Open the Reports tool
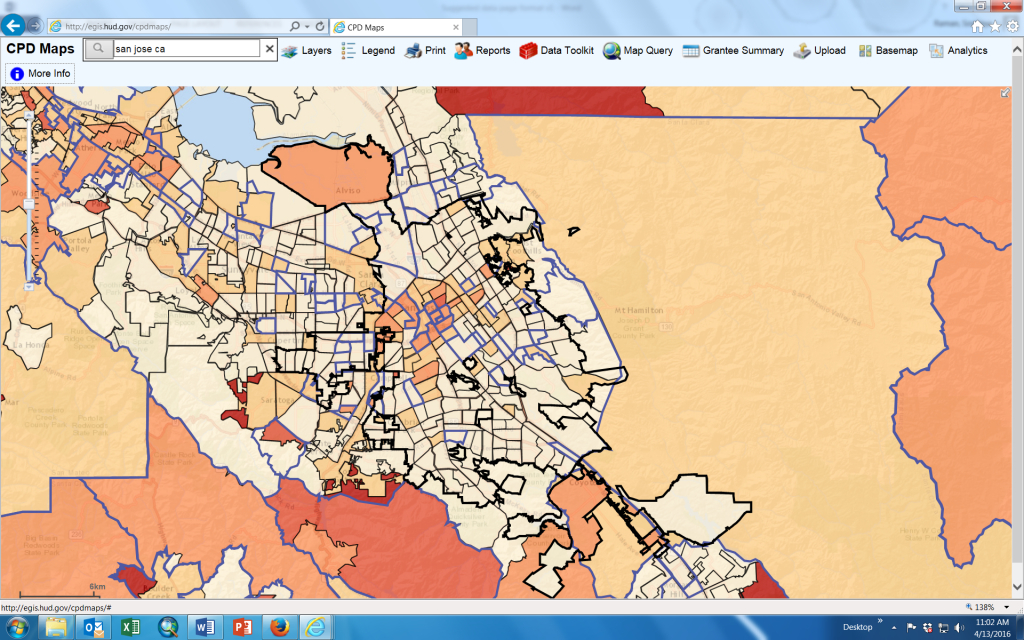Screen dimensions: 1024x640 click(482, 50)
